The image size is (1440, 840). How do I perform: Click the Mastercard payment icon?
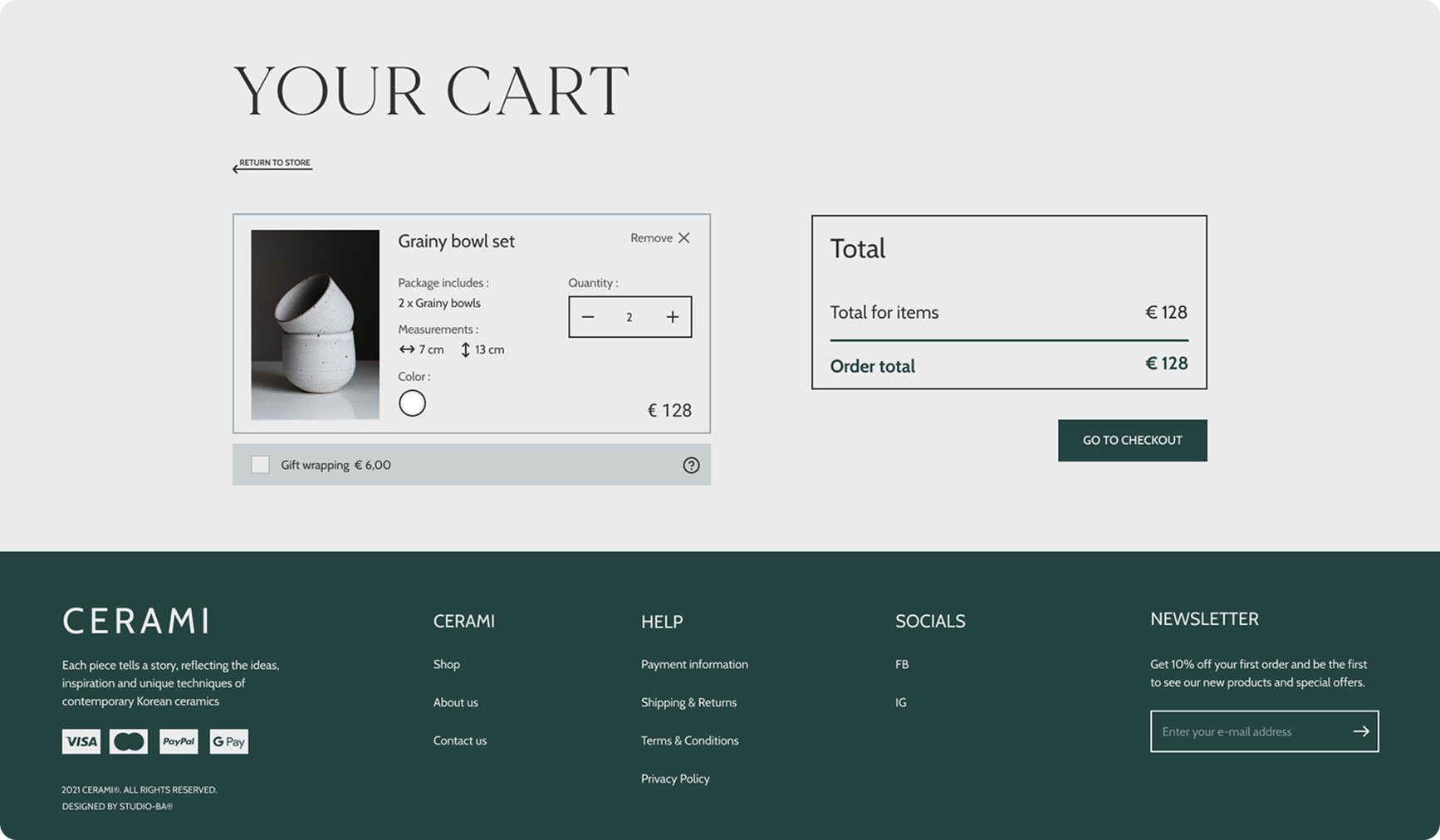[x=129, y=741]
